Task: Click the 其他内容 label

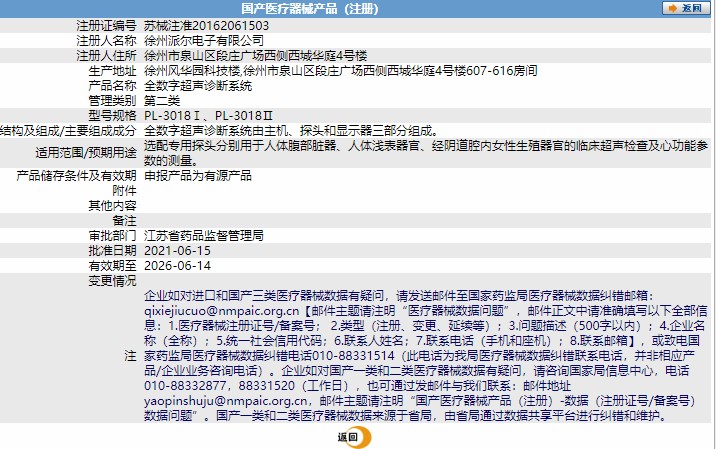Action: tap(112, 206)
